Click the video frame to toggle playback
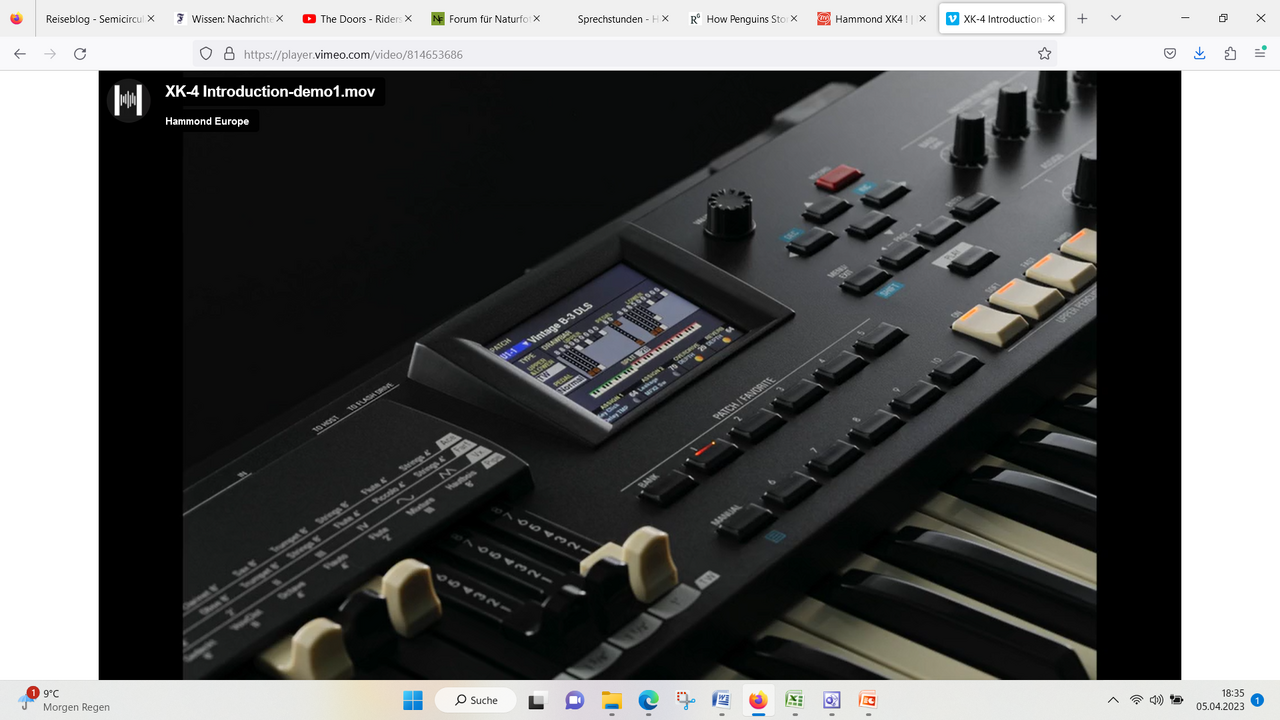The width and height of the screenshot is (1280, 720). point(639,375)
